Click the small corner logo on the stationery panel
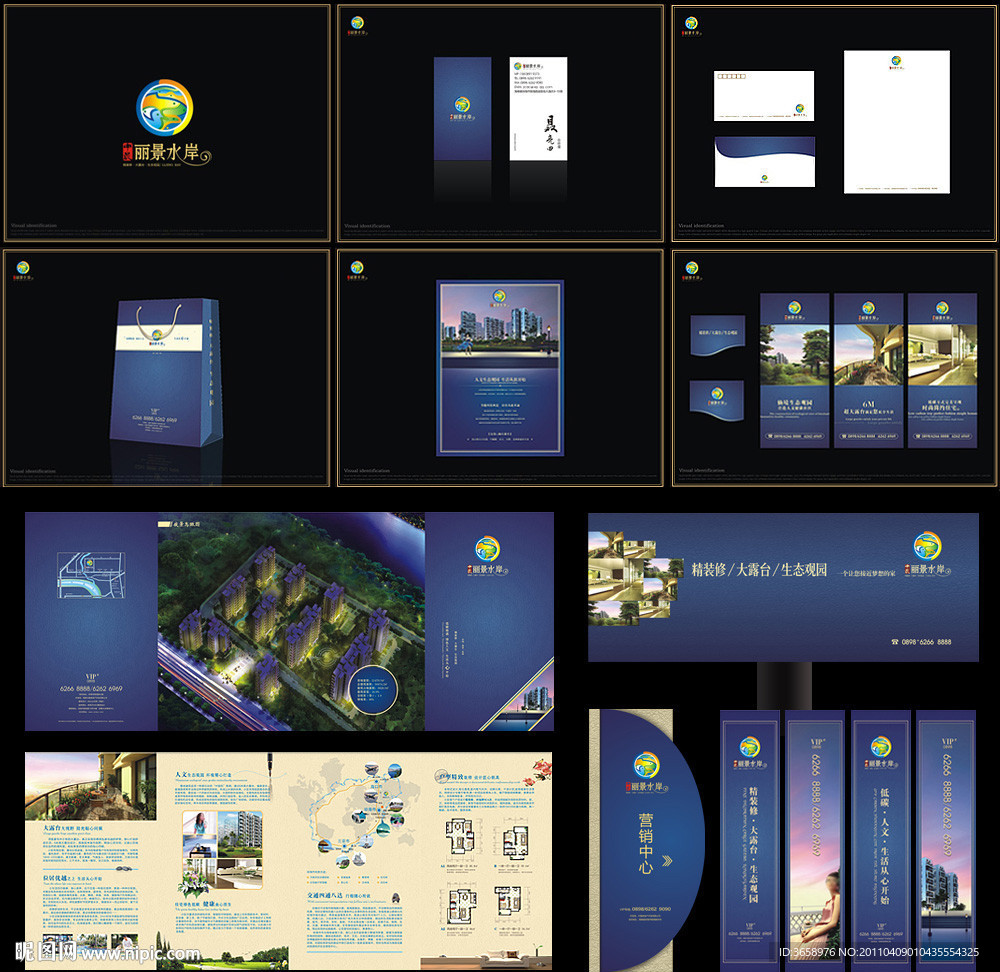Viewport: 1000px width, 972px height. [691, 26]
